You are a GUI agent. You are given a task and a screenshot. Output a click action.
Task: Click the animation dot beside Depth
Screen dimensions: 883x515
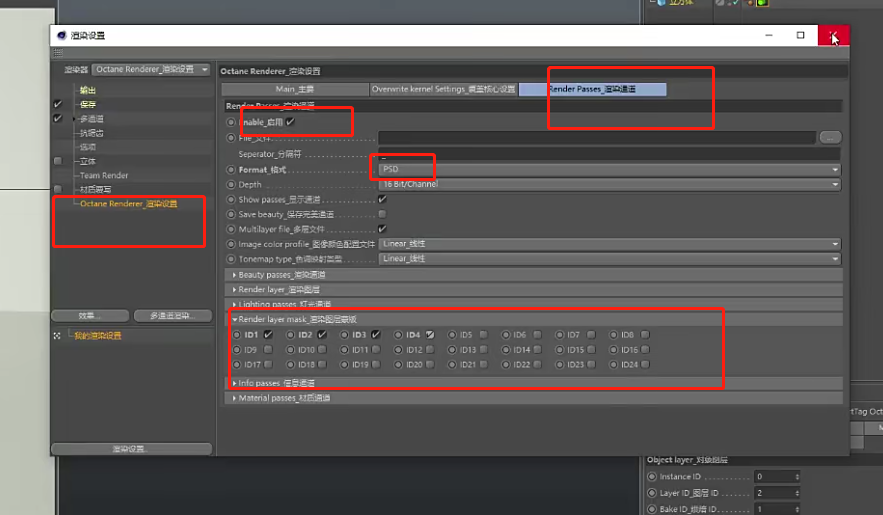(x=231, y=184)
